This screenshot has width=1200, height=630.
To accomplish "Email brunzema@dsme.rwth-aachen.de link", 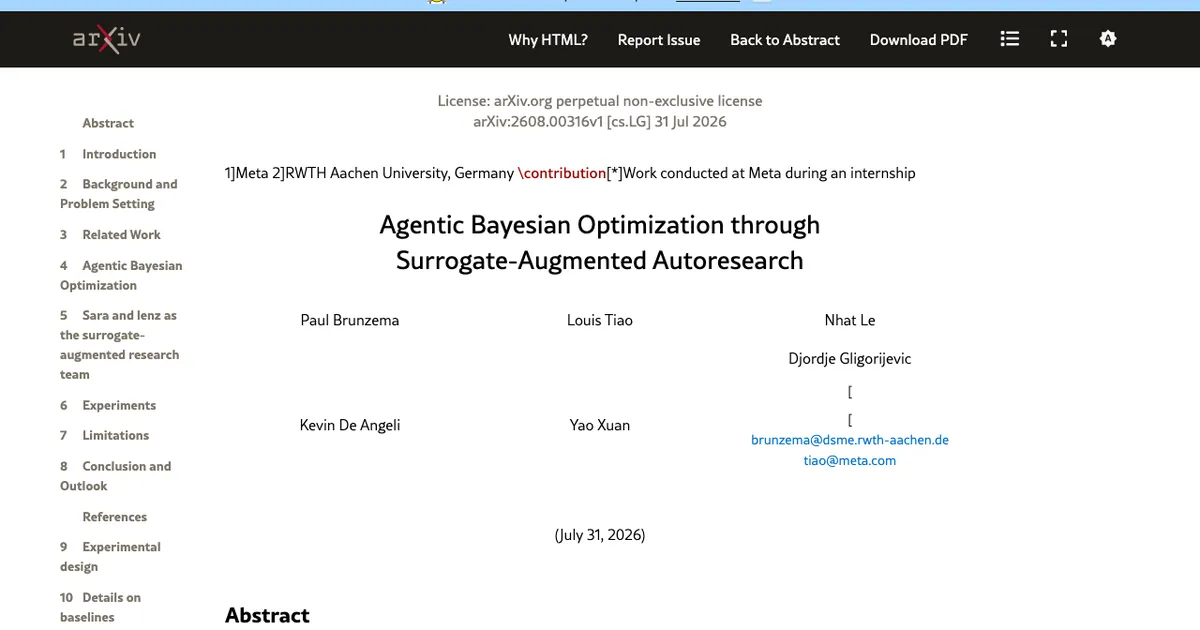I will 850,440.
